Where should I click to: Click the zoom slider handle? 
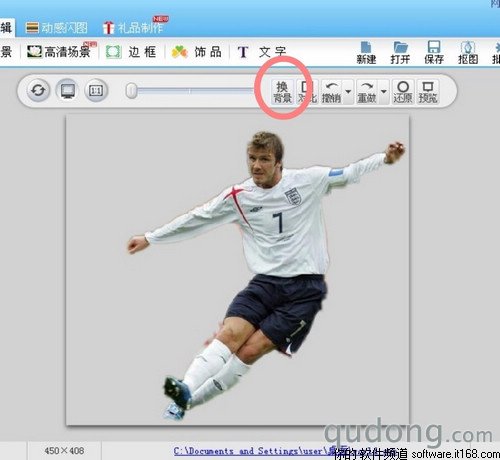(131, 91)
